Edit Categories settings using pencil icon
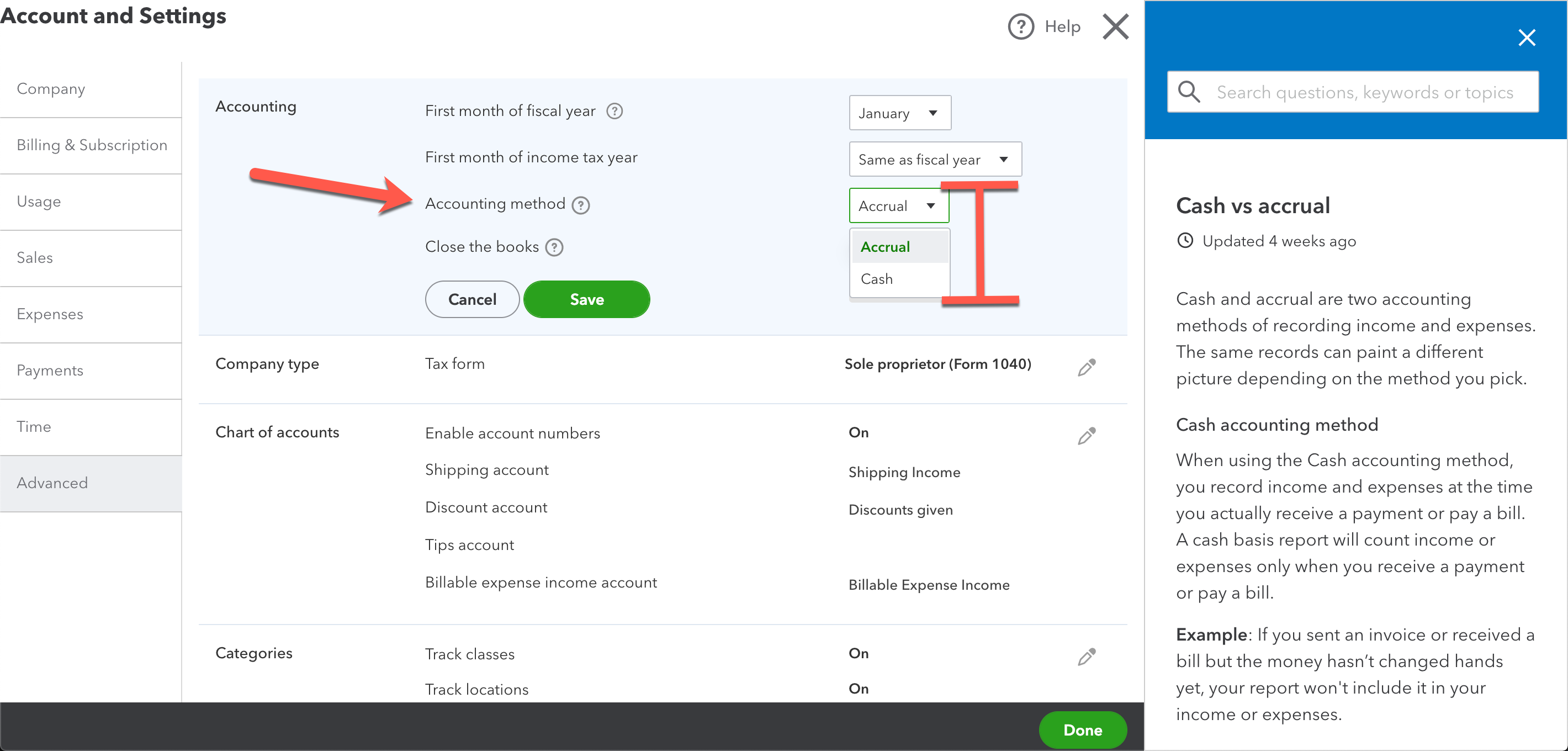 tap(1087, 655)
